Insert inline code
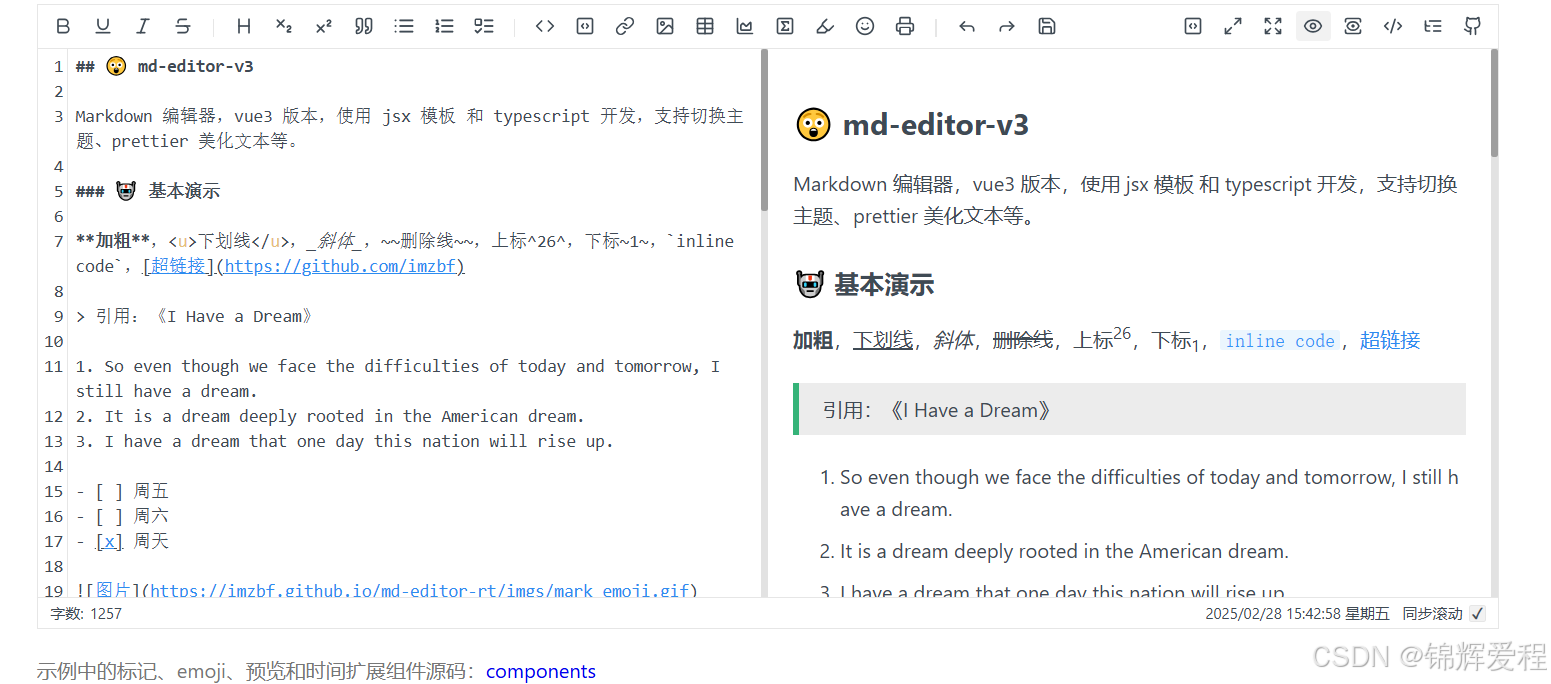Image resolution: width=1551 pixels, height=684 pixels. tap(545, 27)
